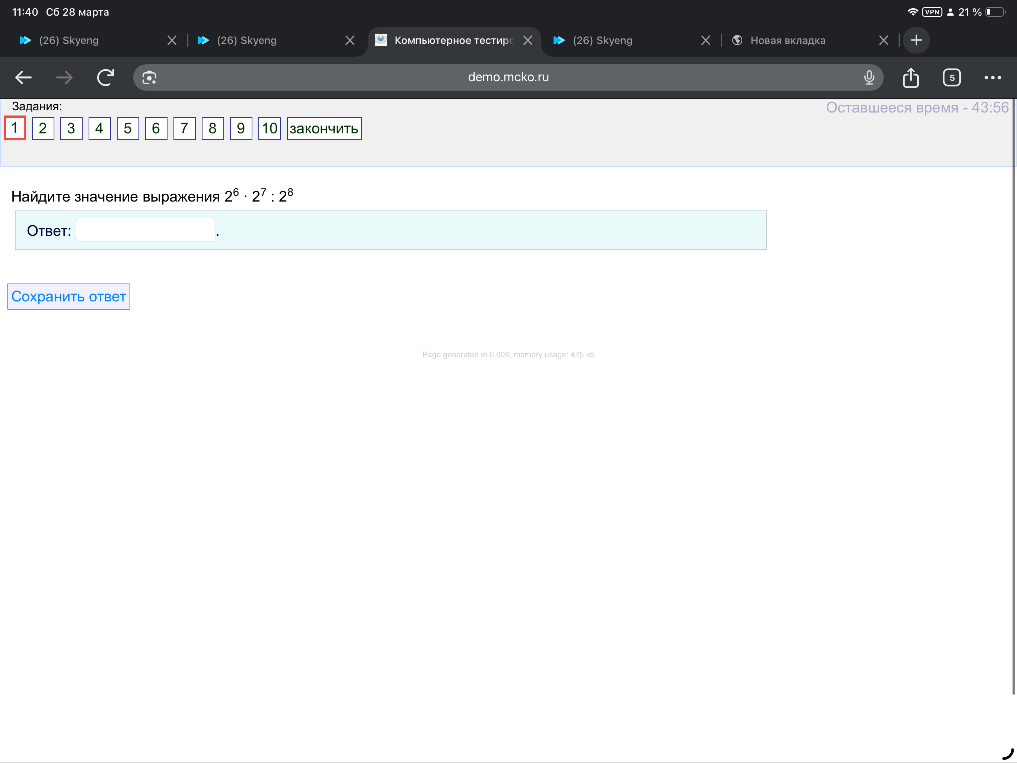Go to task 3
The width and height of the screenshot is (1017, 763).
(x=71, y=128)
